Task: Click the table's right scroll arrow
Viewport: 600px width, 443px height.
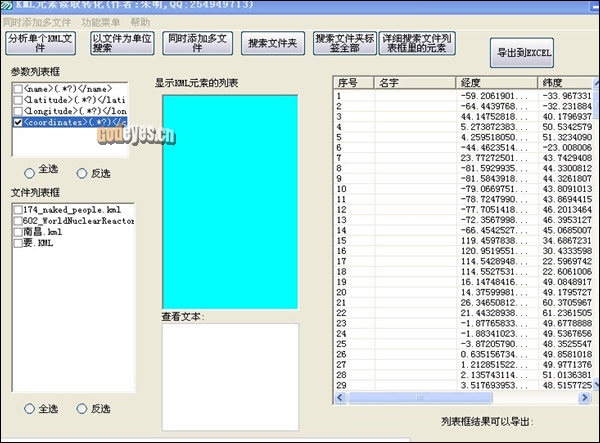Action: click(x=584, y=398)
